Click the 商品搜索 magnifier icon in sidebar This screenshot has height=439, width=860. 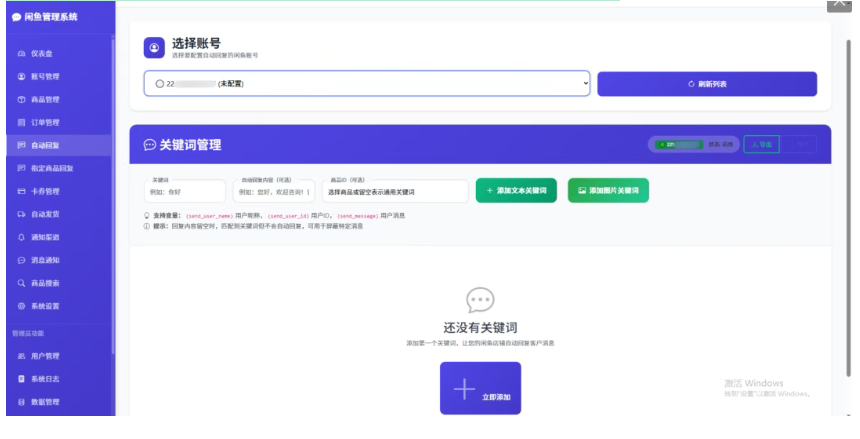click(21, 283)
